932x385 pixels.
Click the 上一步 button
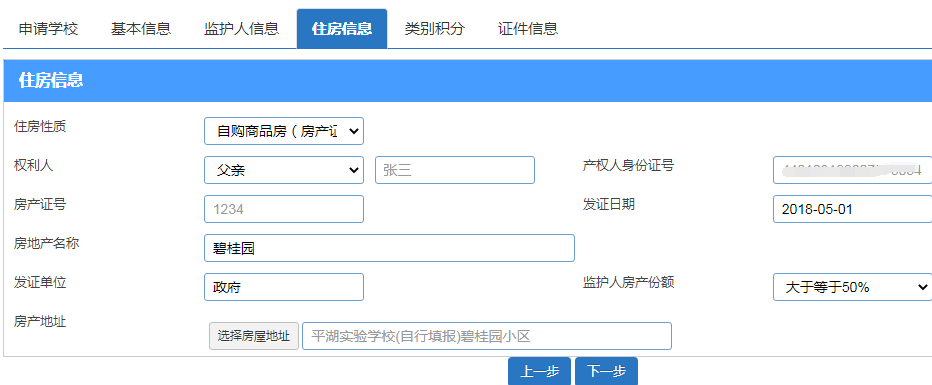(x=540, y=371)
